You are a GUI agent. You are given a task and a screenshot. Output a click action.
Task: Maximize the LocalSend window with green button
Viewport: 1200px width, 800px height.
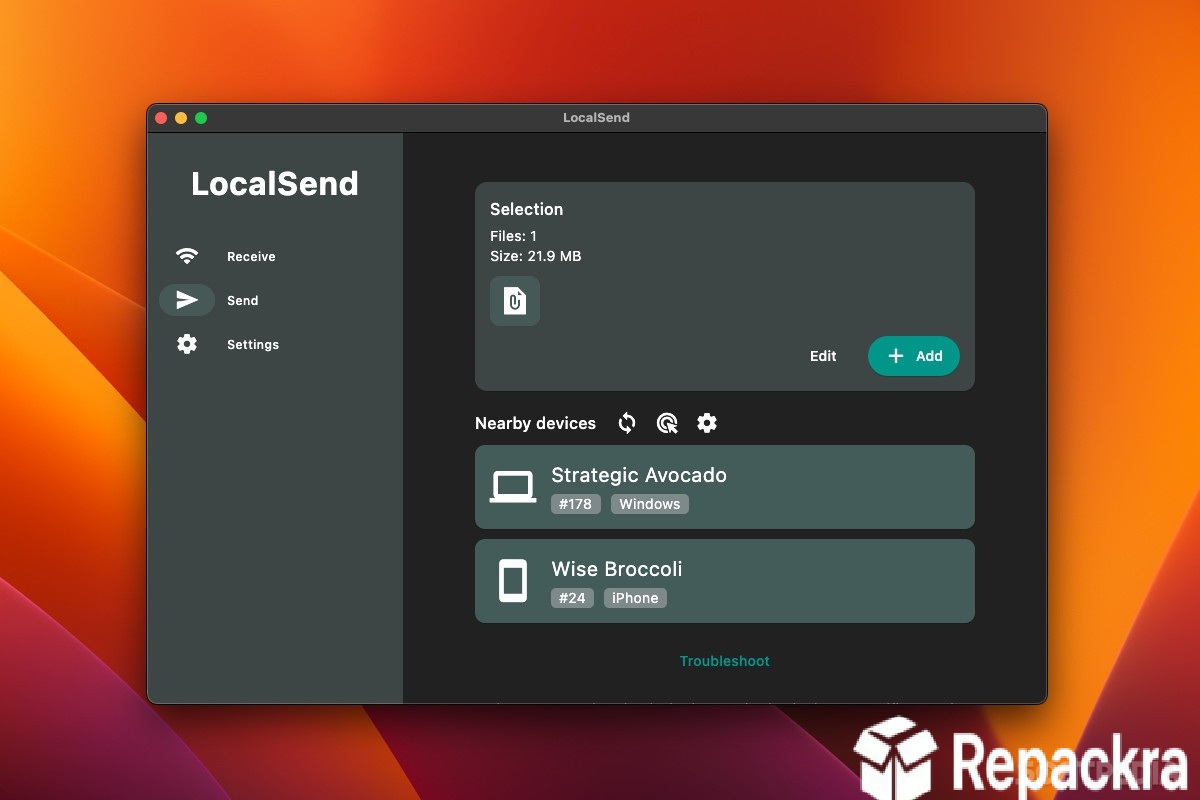[201, 118]
